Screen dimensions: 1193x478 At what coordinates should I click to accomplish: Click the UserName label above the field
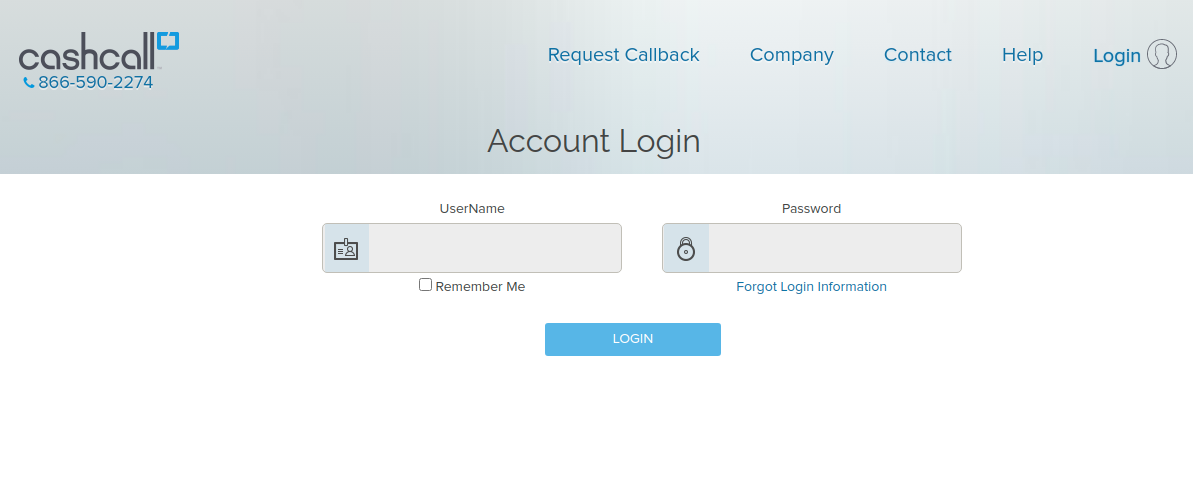[472, 209]
